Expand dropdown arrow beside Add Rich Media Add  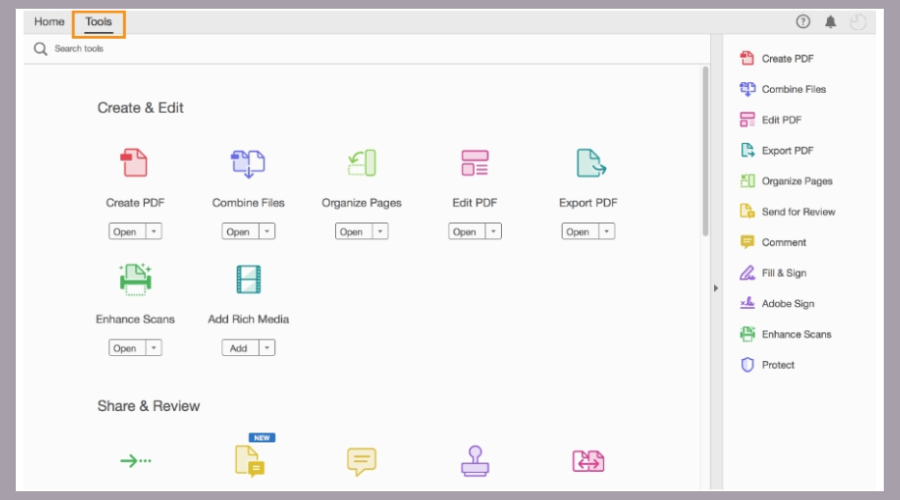(x=267, y=348)
